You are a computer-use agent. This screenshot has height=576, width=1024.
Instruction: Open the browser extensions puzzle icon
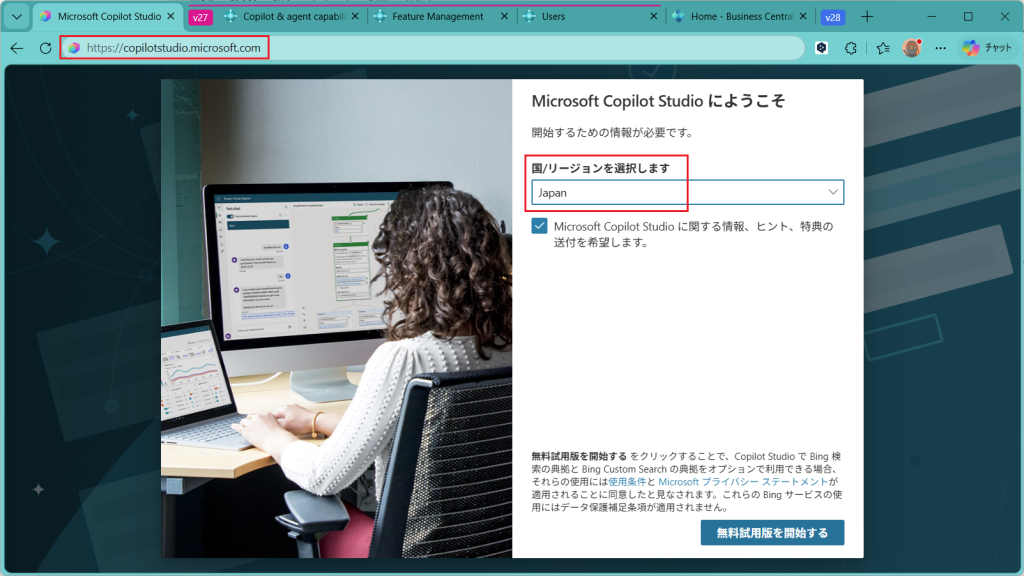coord(851,48)
